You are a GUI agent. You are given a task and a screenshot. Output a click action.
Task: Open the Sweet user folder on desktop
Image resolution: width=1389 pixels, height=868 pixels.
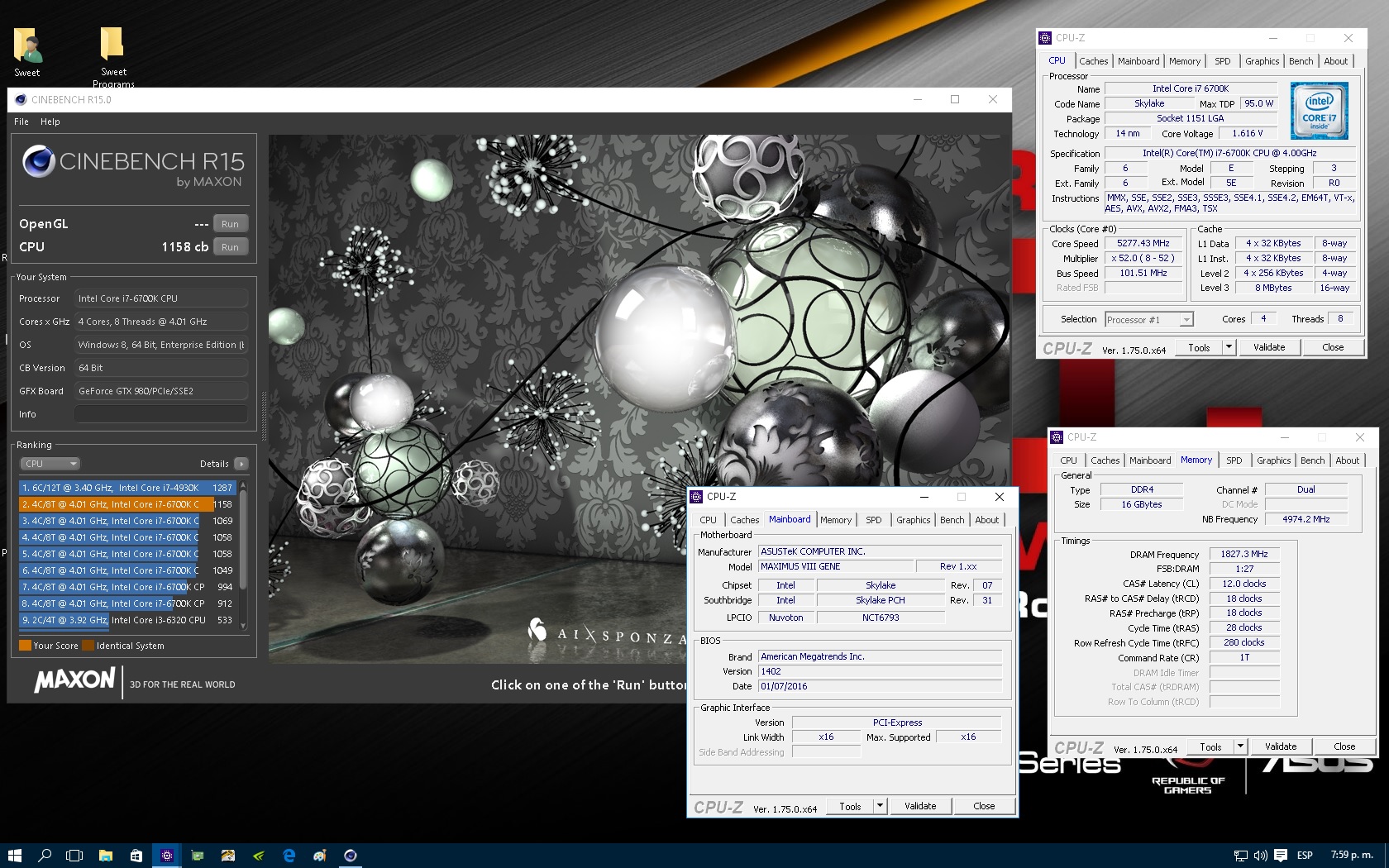[x=28, y=52]
